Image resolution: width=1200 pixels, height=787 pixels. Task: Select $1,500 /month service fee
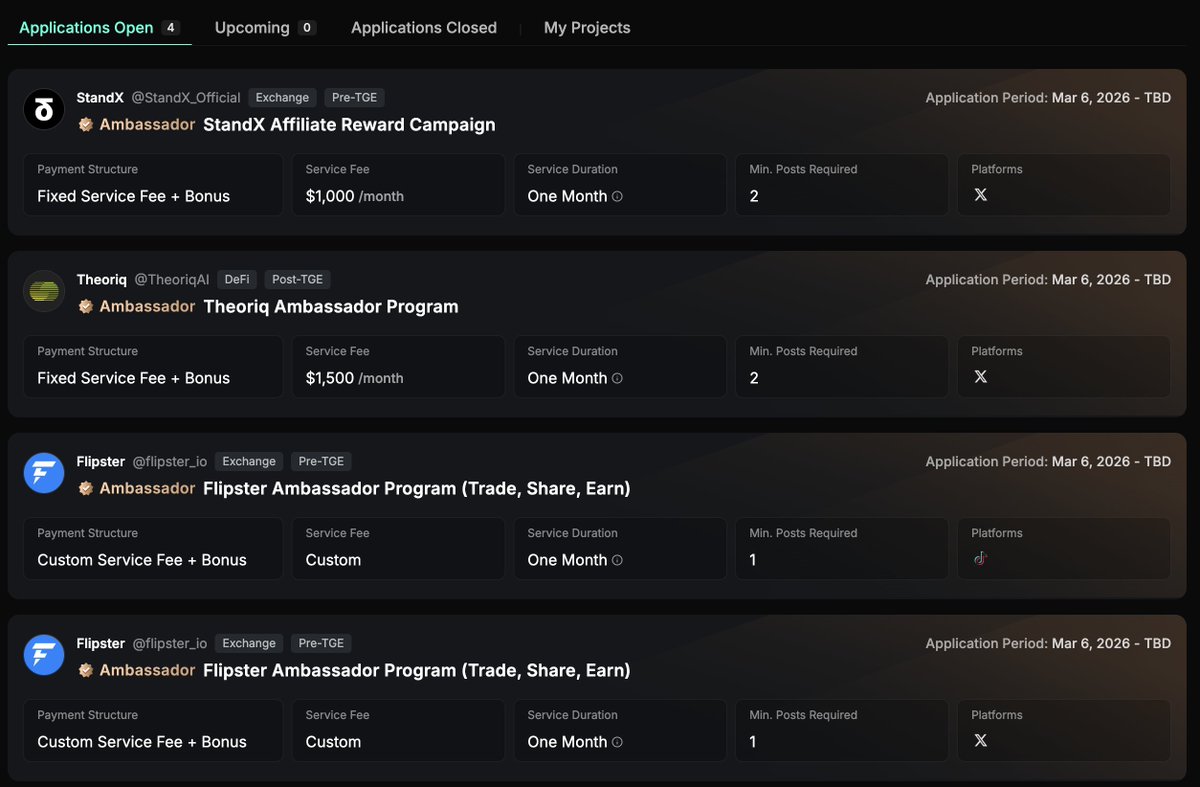[355, 378]
